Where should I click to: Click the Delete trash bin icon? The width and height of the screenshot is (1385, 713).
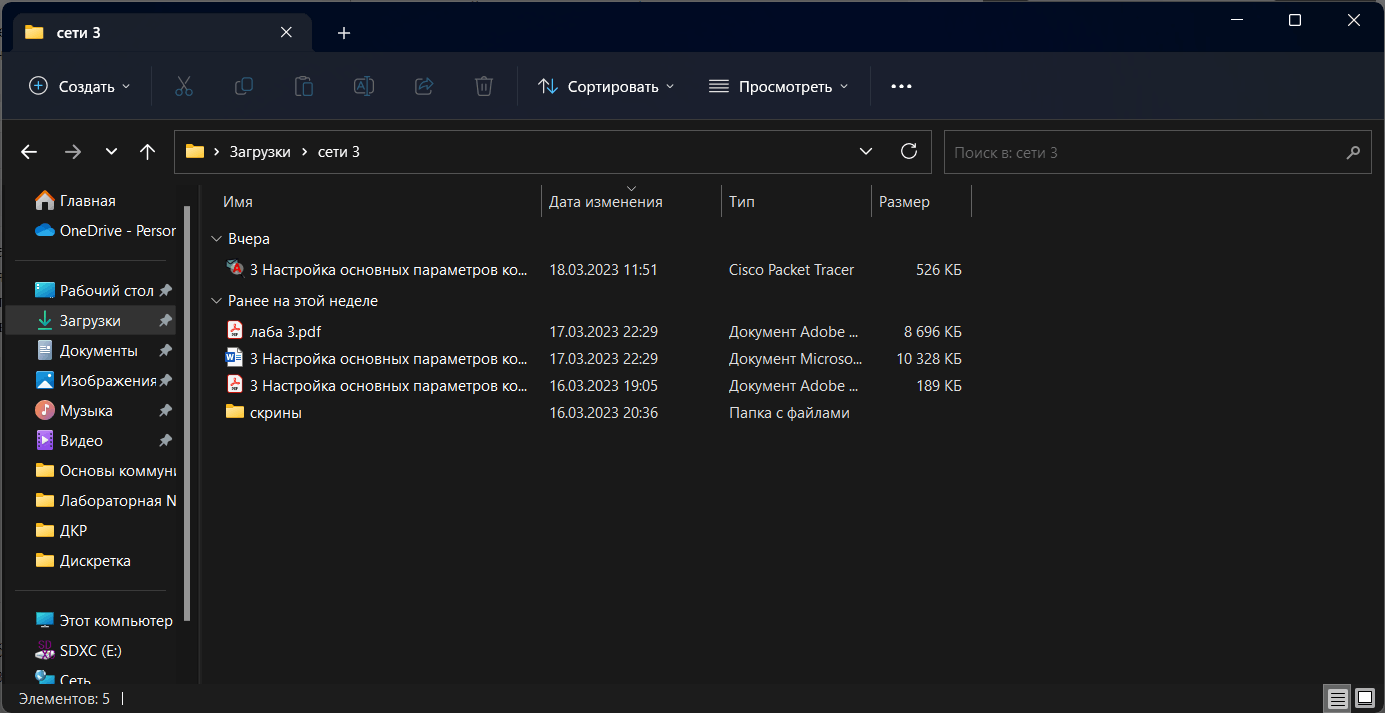tap(484, 86)
